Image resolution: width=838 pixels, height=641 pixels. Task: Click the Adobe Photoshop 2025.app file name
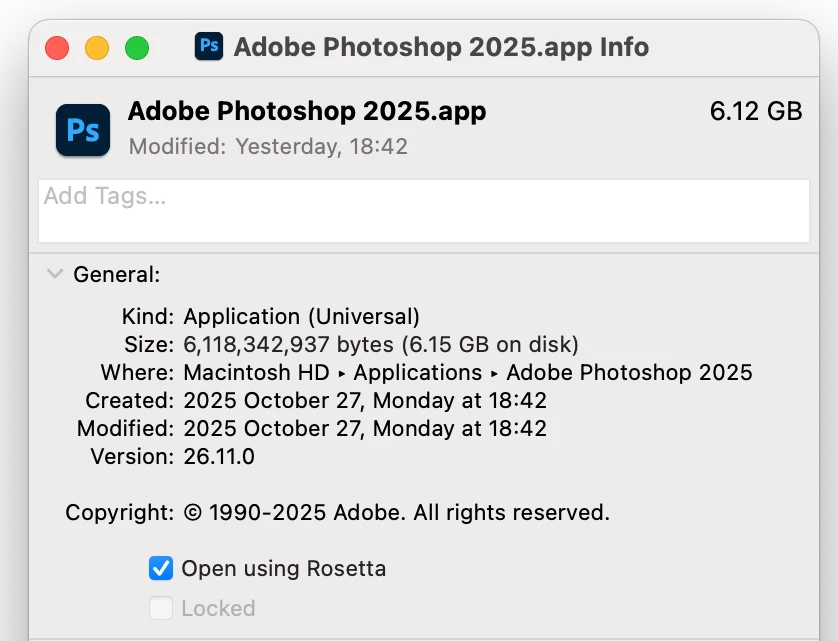coord(307,111)
